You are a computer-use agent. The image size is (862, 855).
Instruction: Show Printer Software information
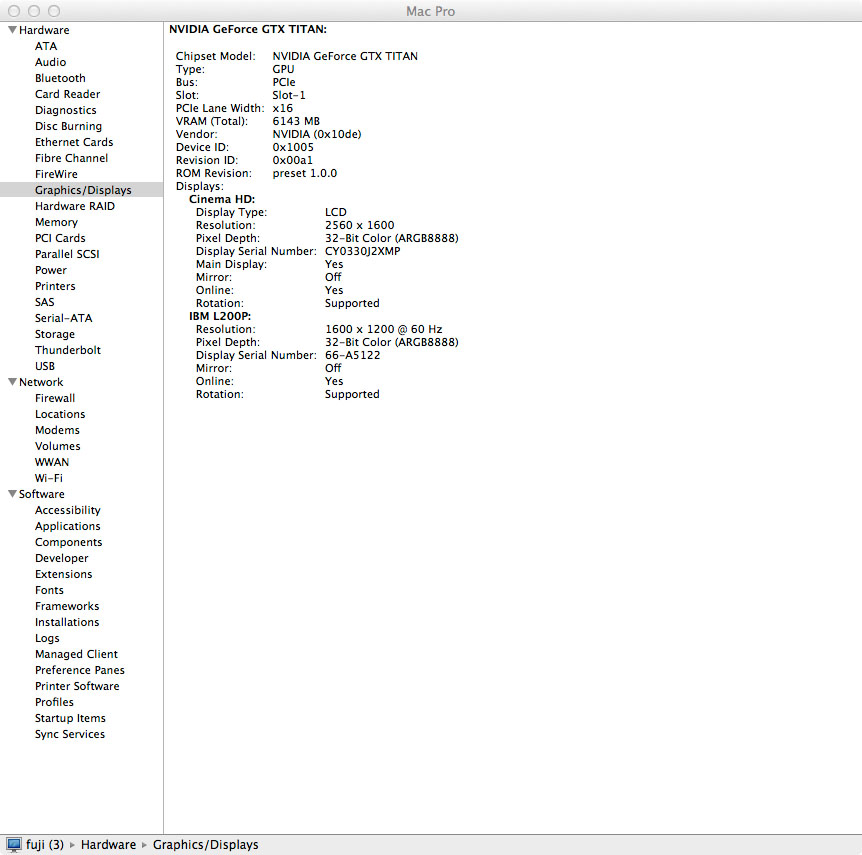[77, 686]
